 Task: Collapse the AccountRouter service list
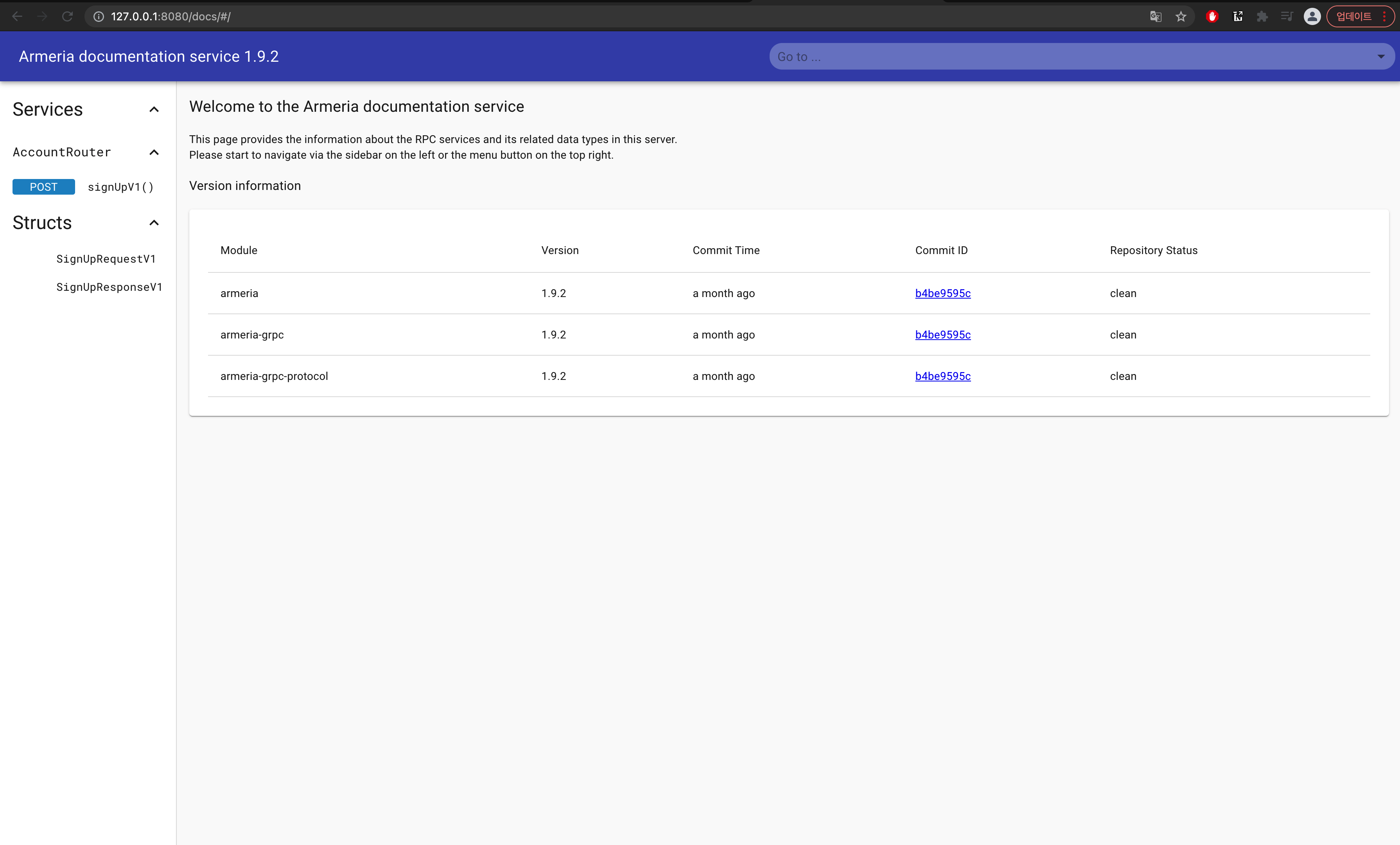[x=154, y=152]
